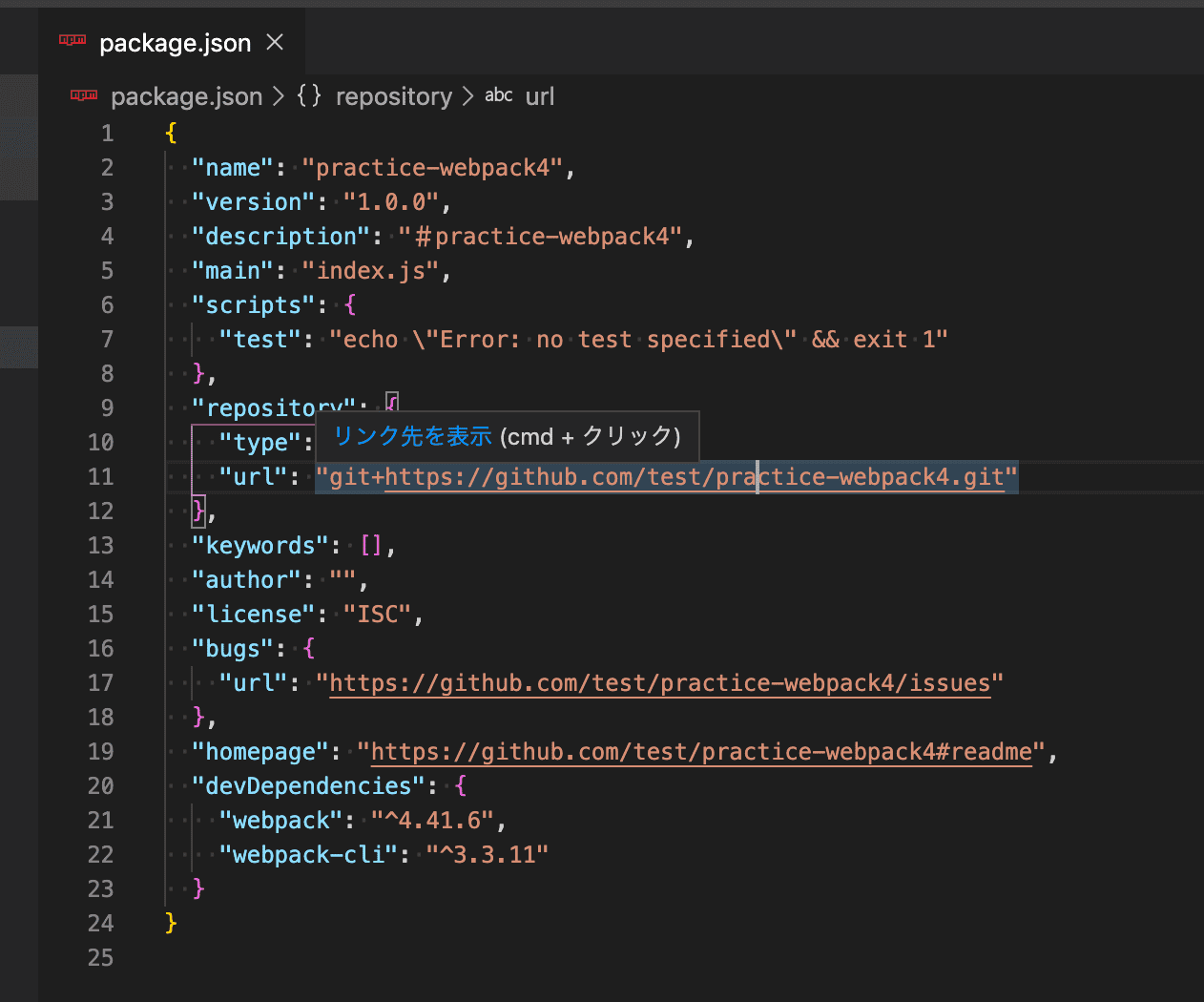
Task: Open the homepage readme URL link
Action: (701, 751)
